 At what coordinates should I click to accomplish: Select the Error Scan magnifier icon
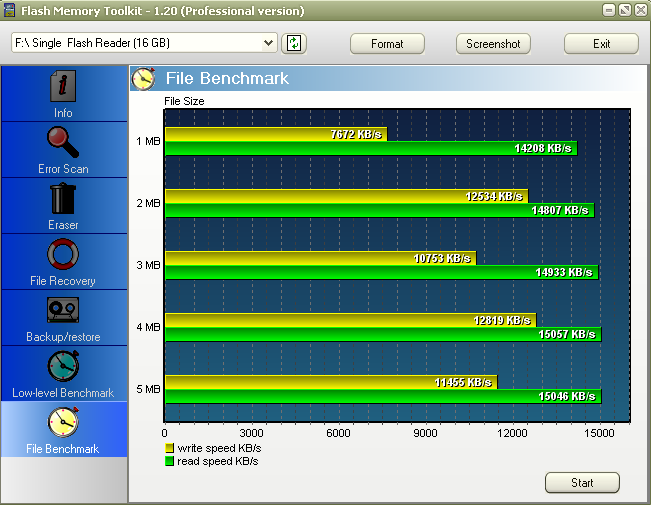pos(63,142)
